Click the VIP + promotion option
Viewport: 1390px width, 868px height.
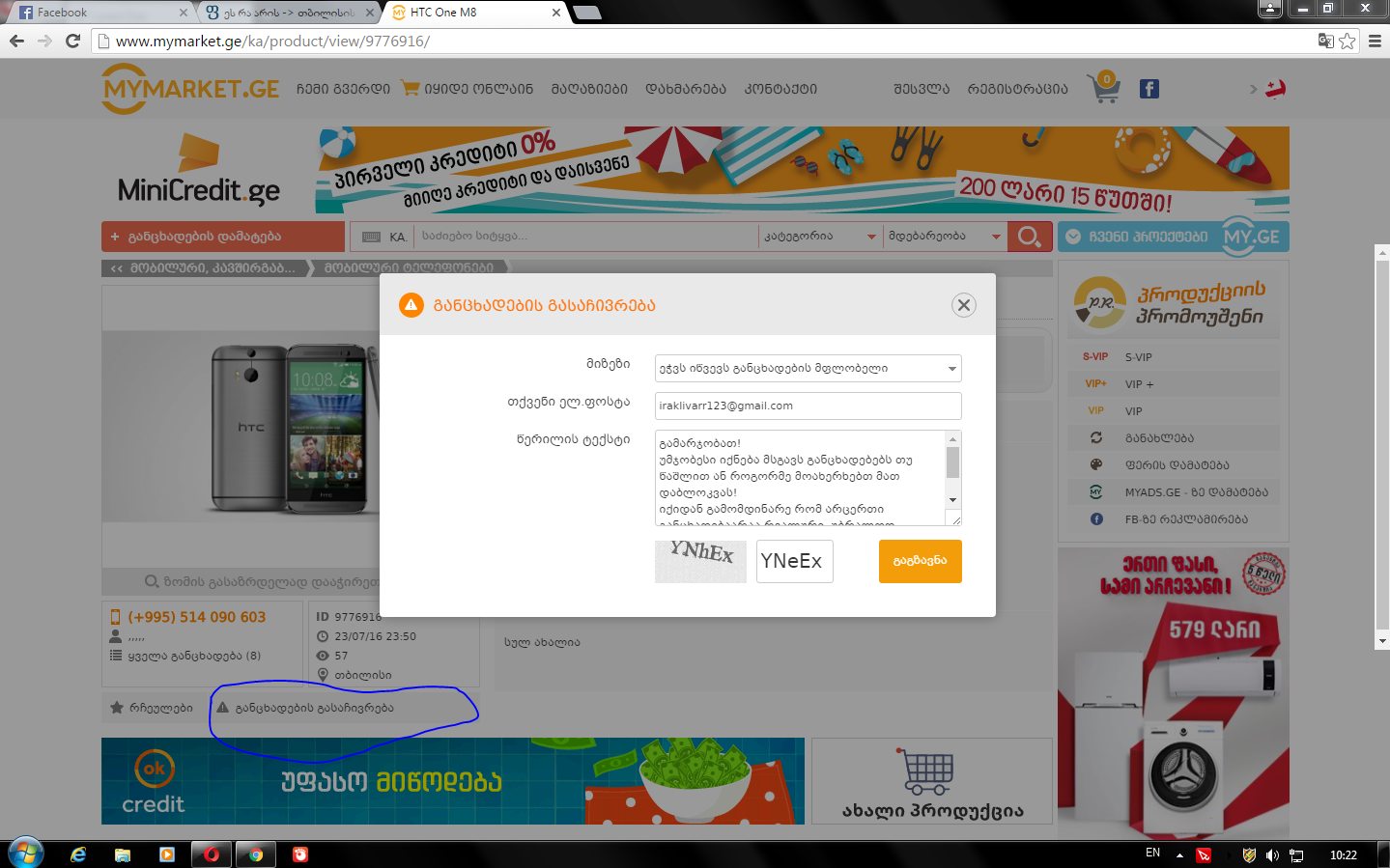coord(1174,384)
